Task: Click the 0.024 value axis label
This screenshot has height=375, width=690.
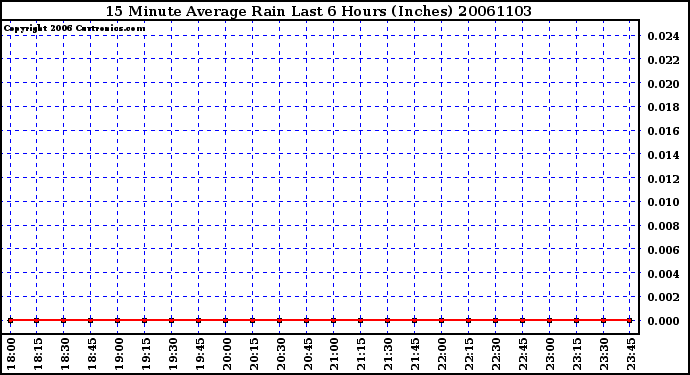Action: point(663,36)
